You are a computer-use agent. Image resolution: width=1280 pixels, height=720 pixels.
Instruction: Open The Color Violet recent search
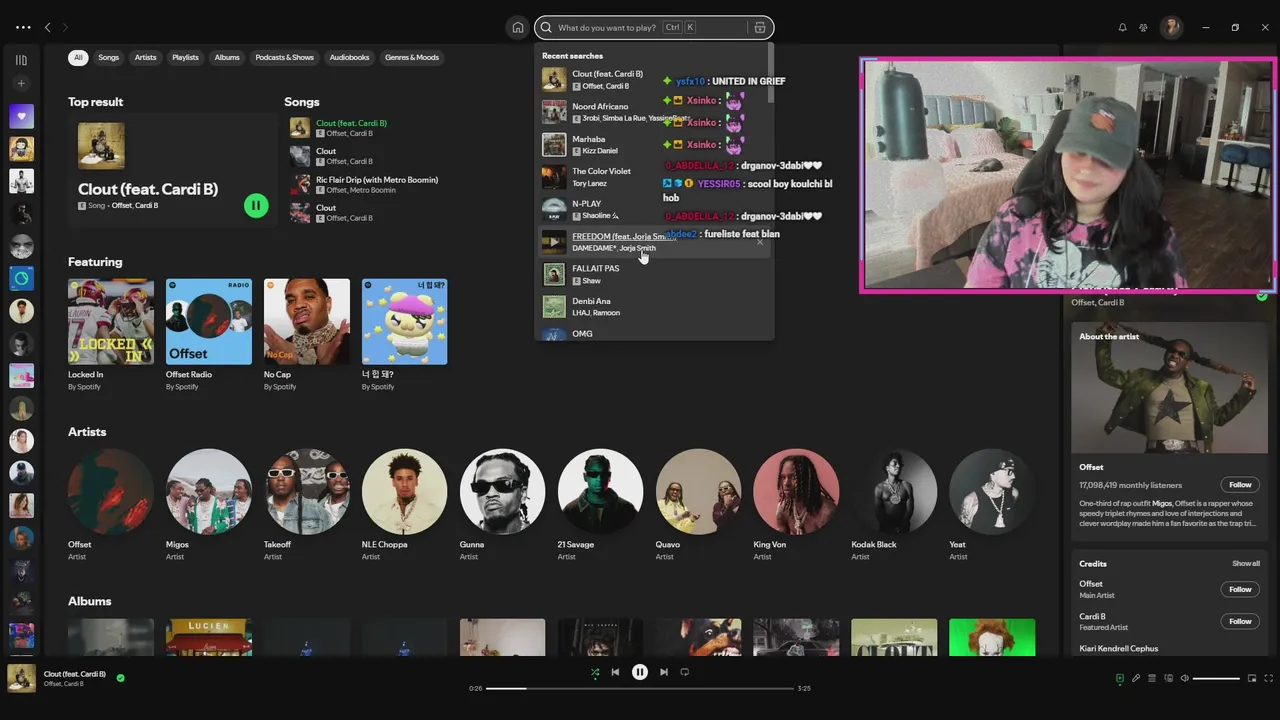pyautogui.click(x=655, y=177)
